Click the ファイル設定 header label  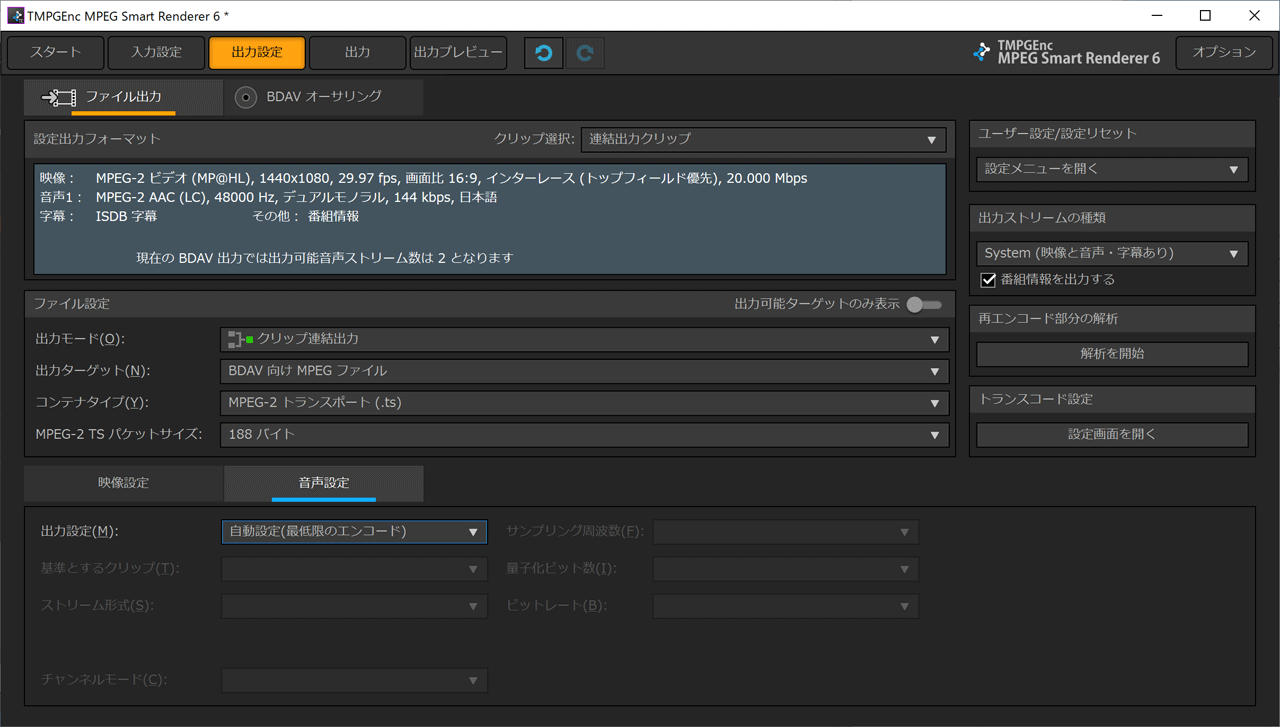click(72, 304)
